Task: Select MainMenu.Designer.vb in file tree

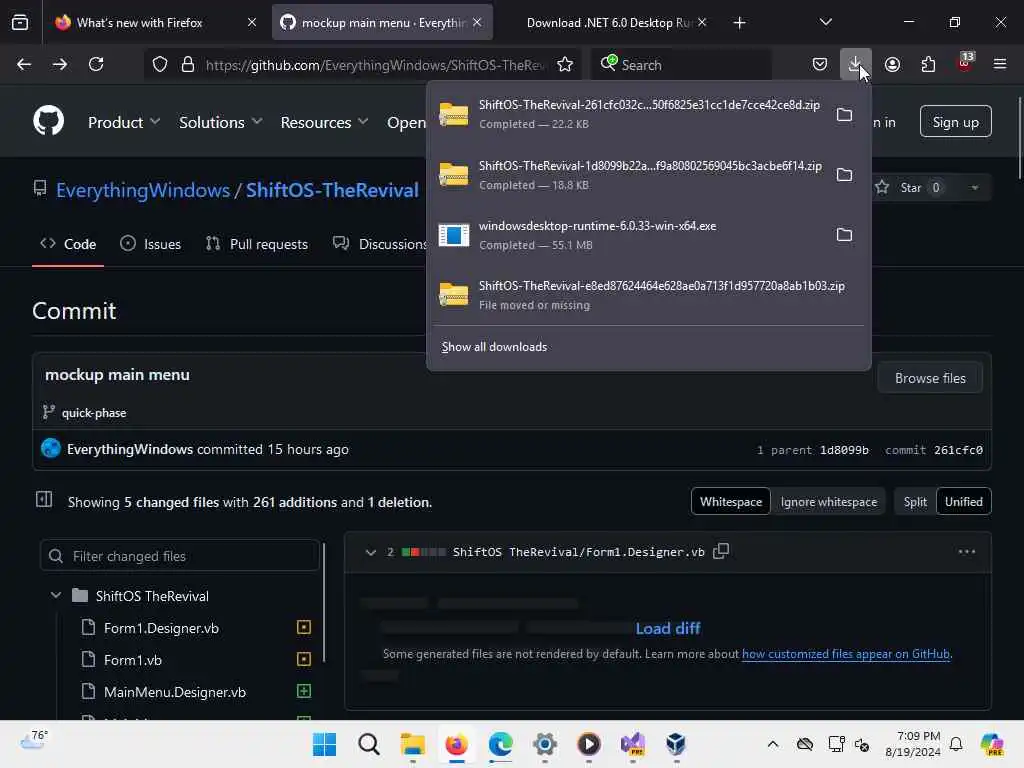Action: 174,692
